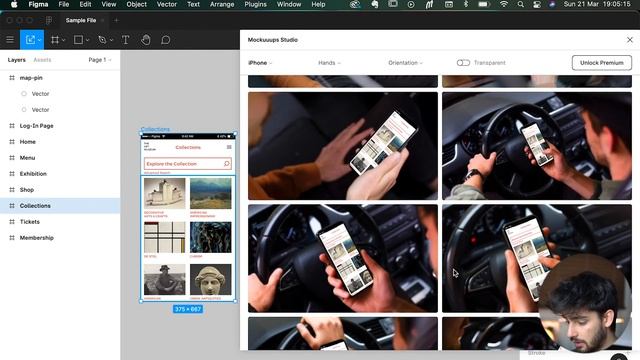Close the Sample File tab
Screen dimensions: 640x360
[x=102, y=20]
